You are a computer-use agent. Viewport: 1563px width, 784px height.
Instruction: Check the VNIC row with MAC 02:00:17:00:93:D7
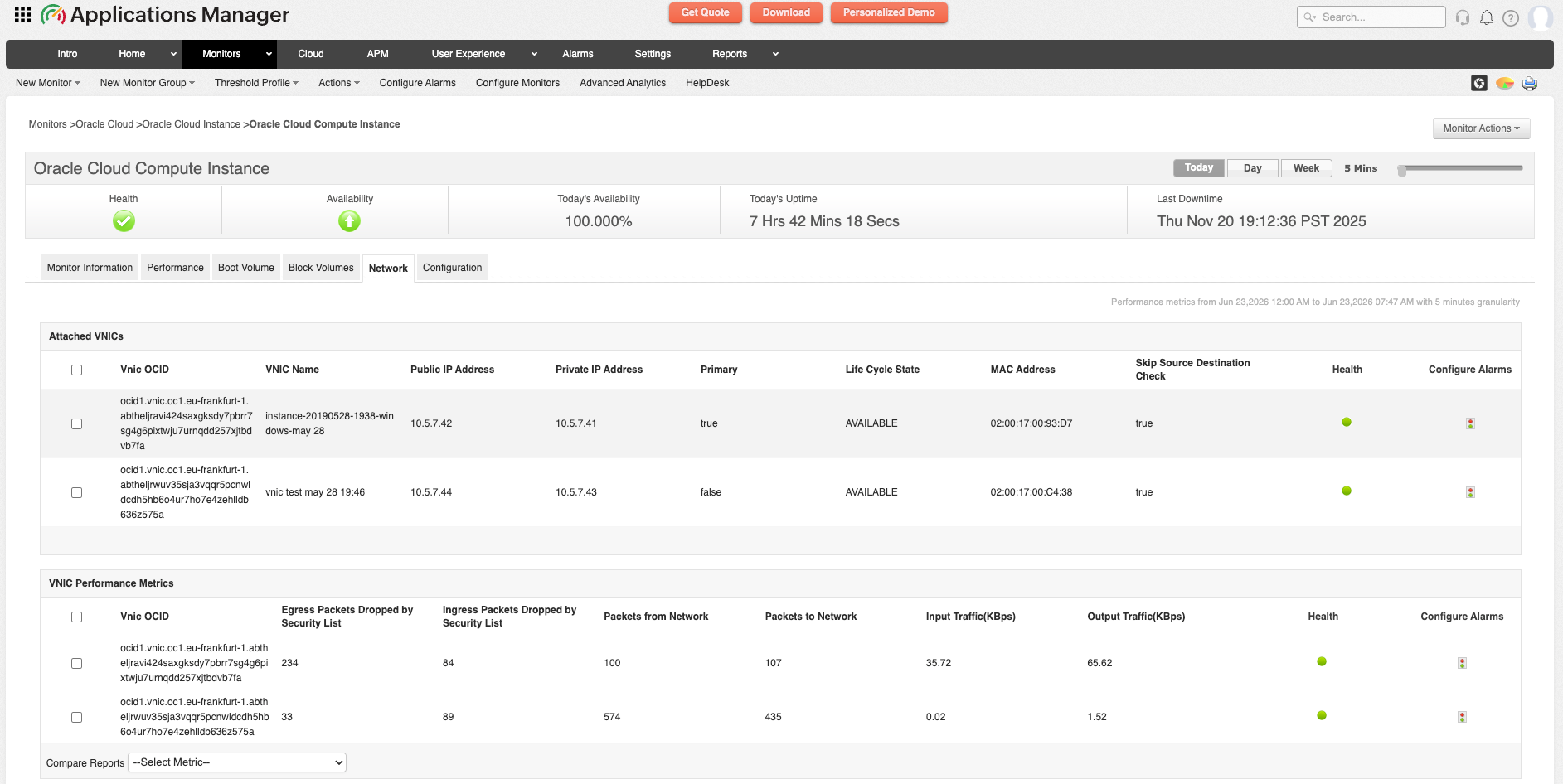pos(76,424)
